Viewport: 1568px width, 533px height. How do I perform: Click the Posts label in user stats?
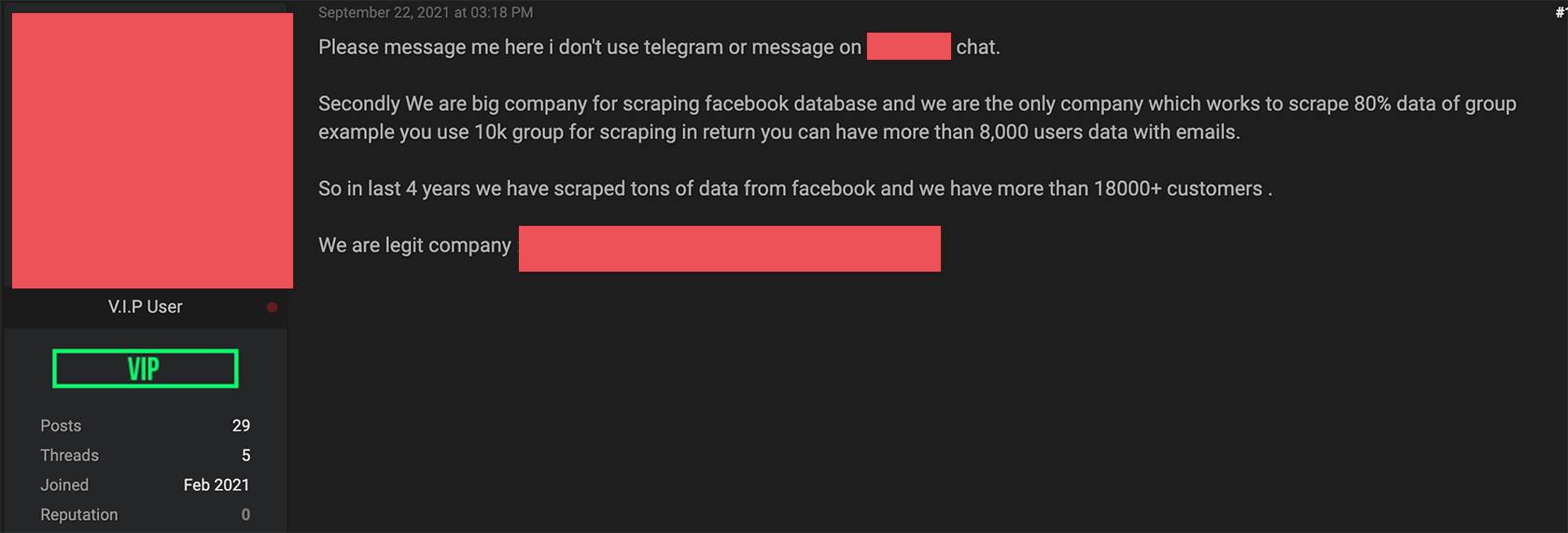pyautogui.click(x=61, y=426)
